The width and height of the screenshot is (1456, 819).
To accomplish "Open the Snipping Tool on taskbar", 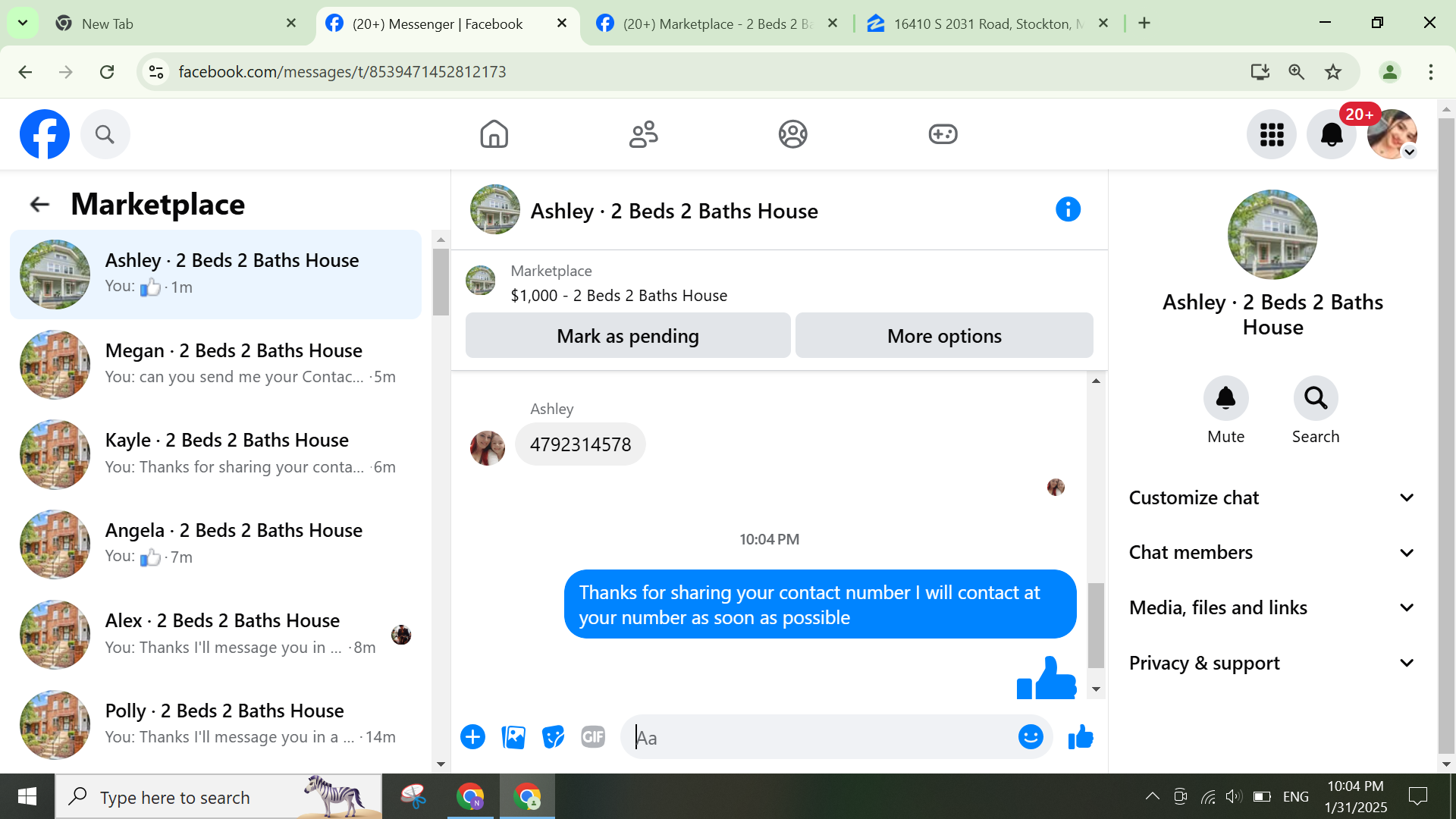I will [413, 796].
